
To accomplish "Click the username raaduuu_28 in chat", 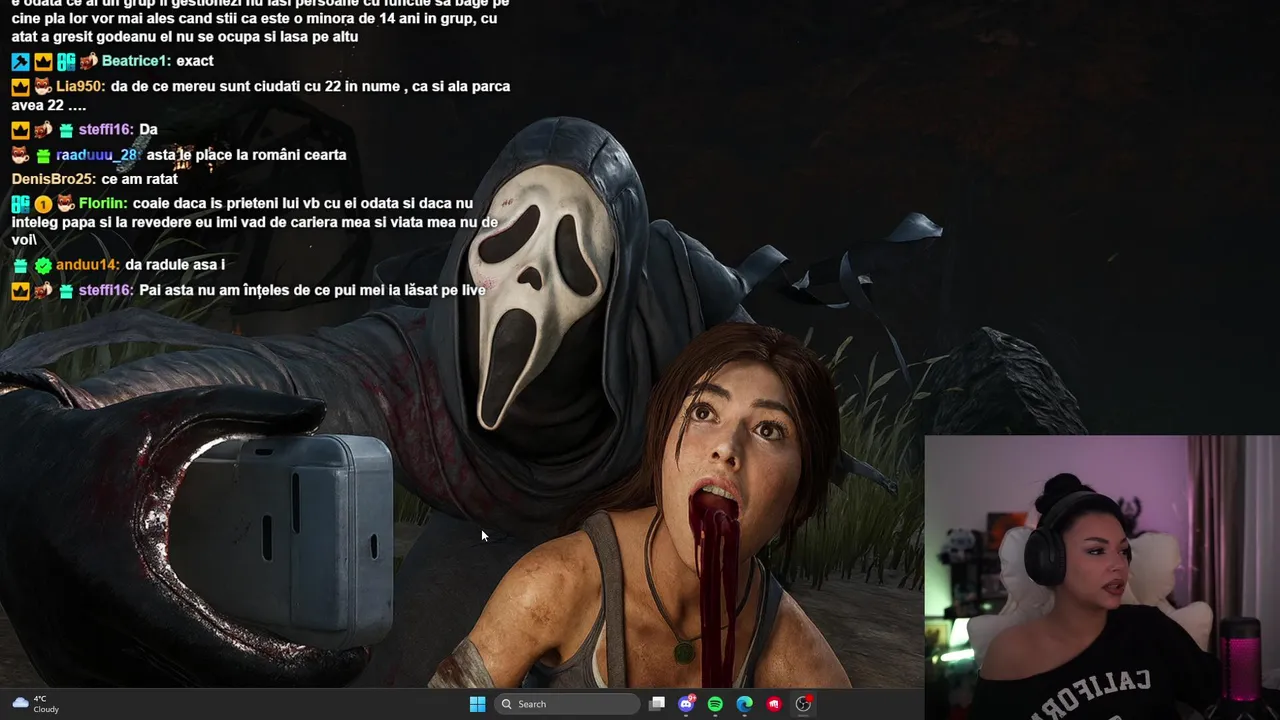I will (98, 155).
